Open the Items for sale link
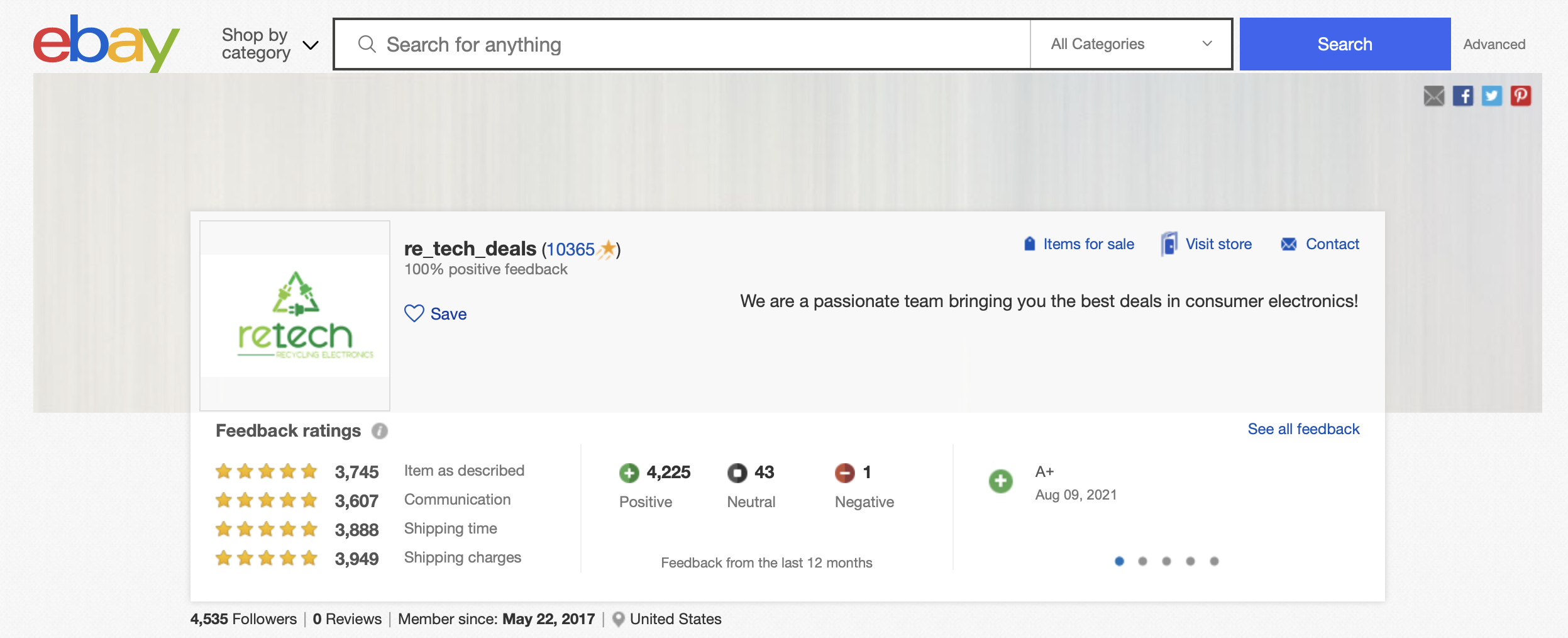1568x638 pixels. [x=1089, y=244]
